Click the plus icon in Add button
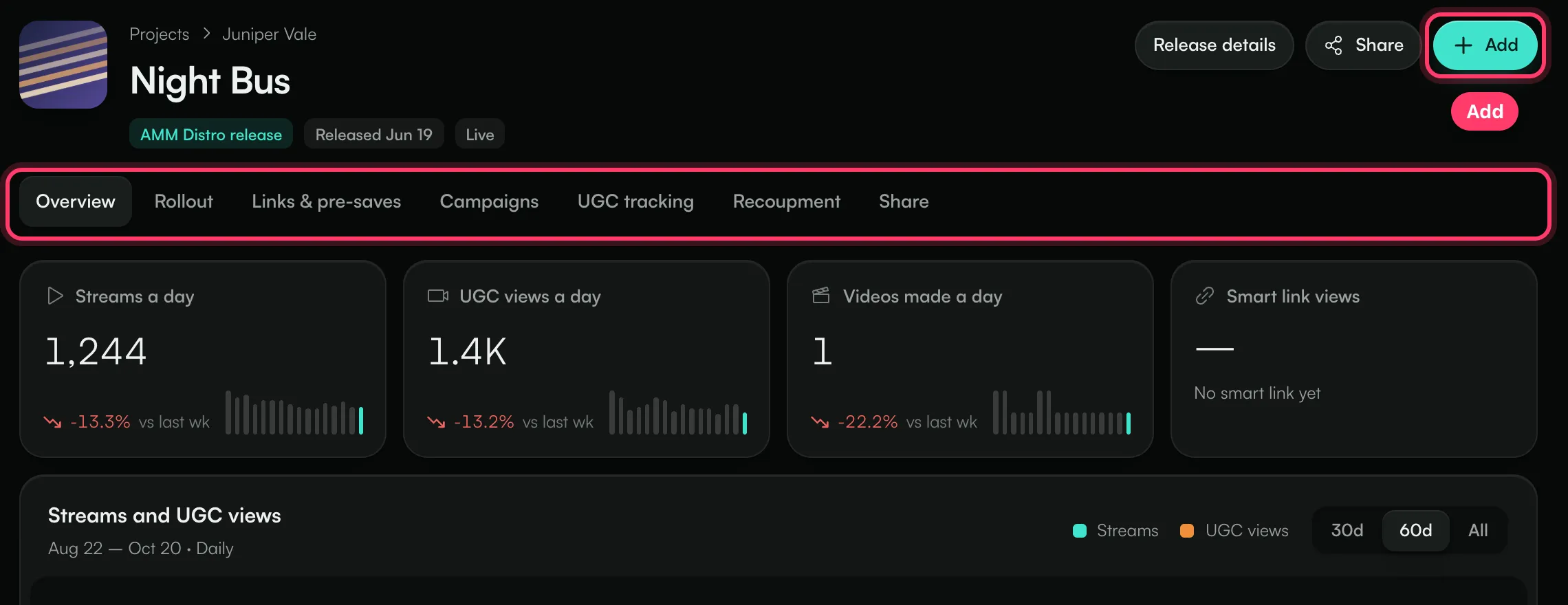 pyautogui.click(x=1463, y=45)
